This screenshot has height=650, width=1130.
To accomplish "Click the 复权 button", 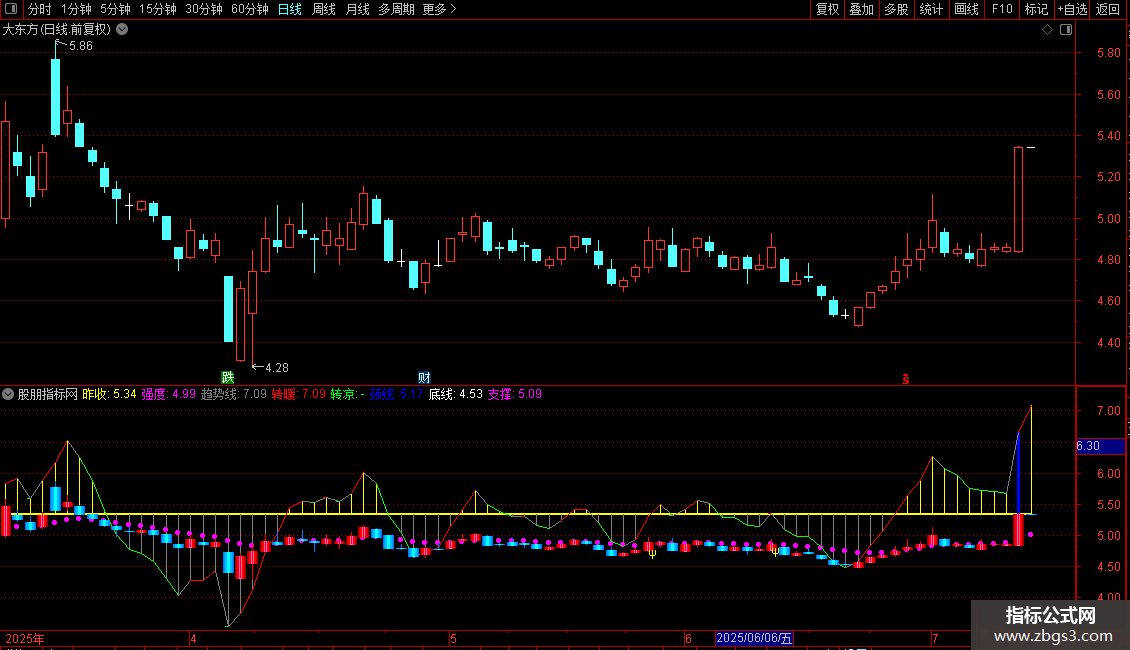I will coord(827,9).
